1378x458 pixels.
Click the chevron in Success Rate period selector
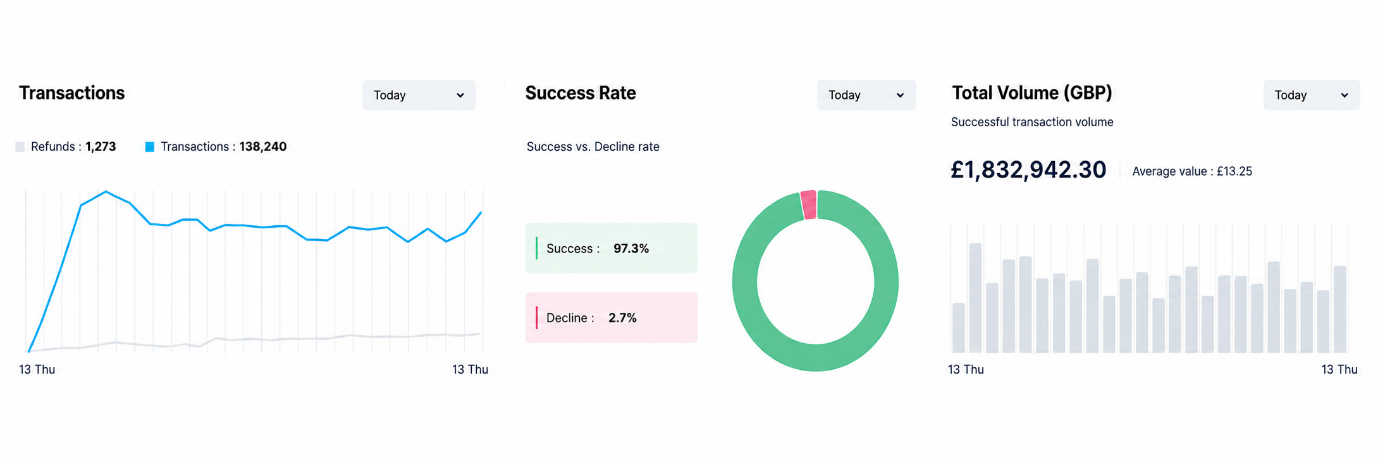pyautogui.click(x=900, y=95)
